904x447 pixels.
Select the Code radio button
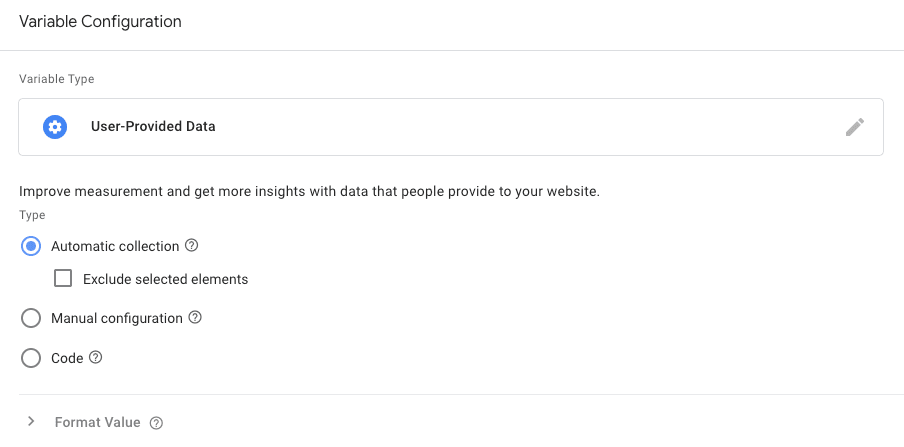click(32, 358)
